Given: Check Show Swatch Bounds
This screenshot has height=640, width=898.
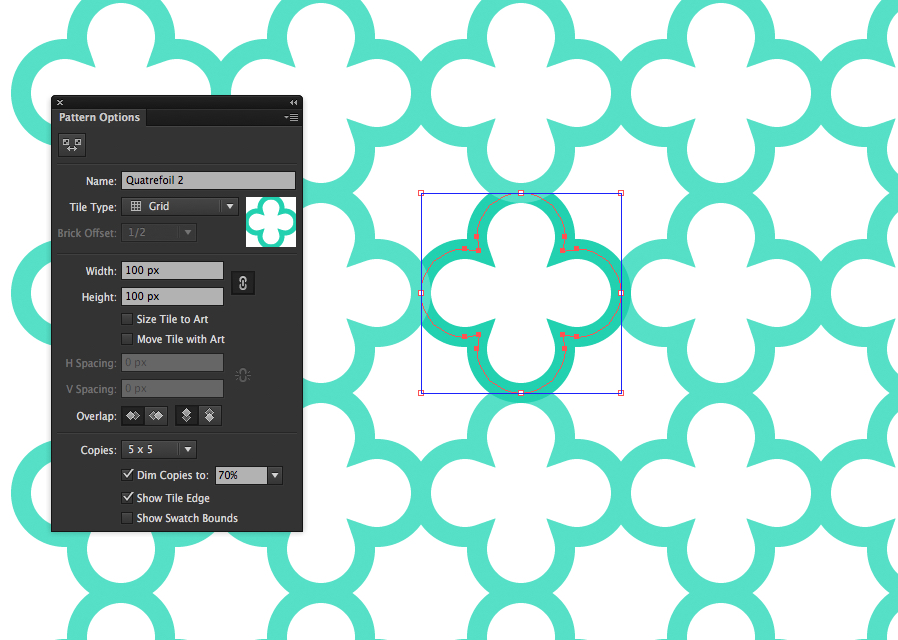Looking at the screenshot, I should coord(127,518).
